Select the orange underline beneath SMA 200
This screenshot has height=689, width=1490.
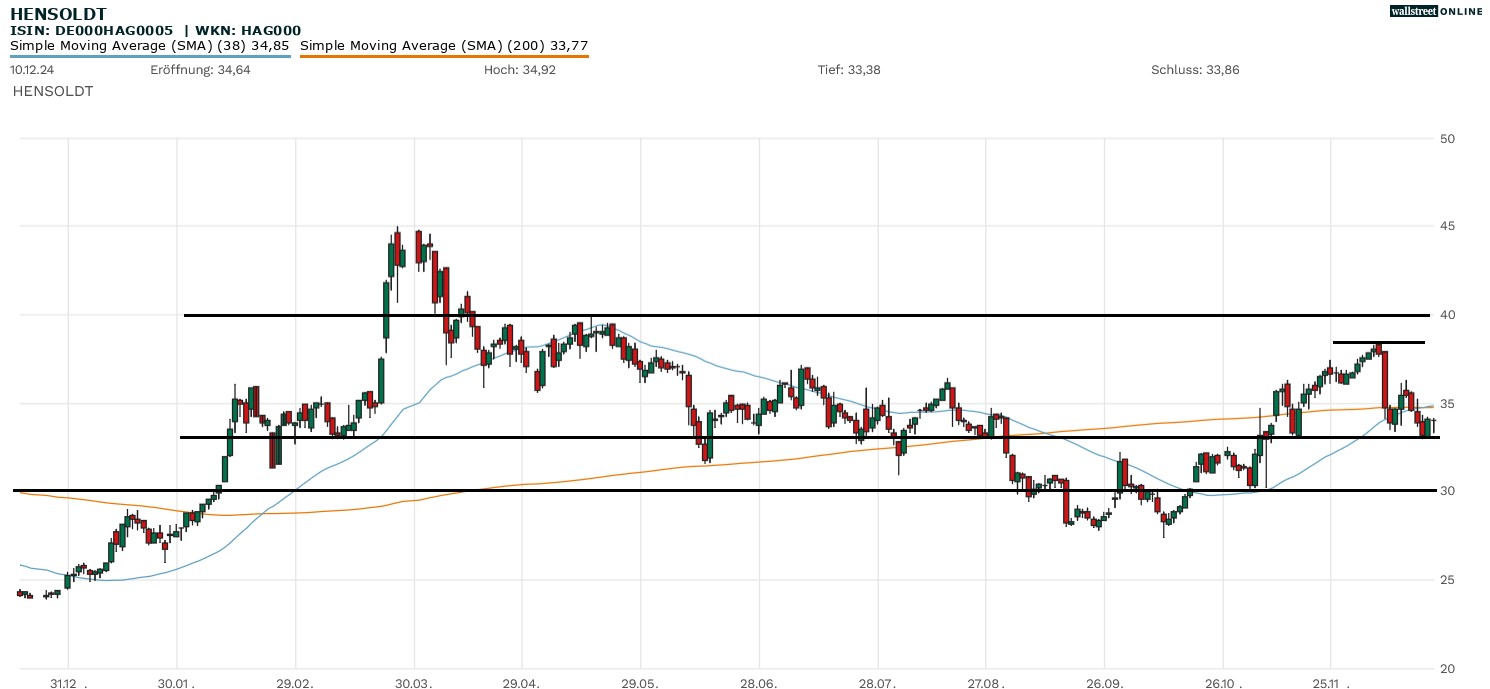point(444,56)
